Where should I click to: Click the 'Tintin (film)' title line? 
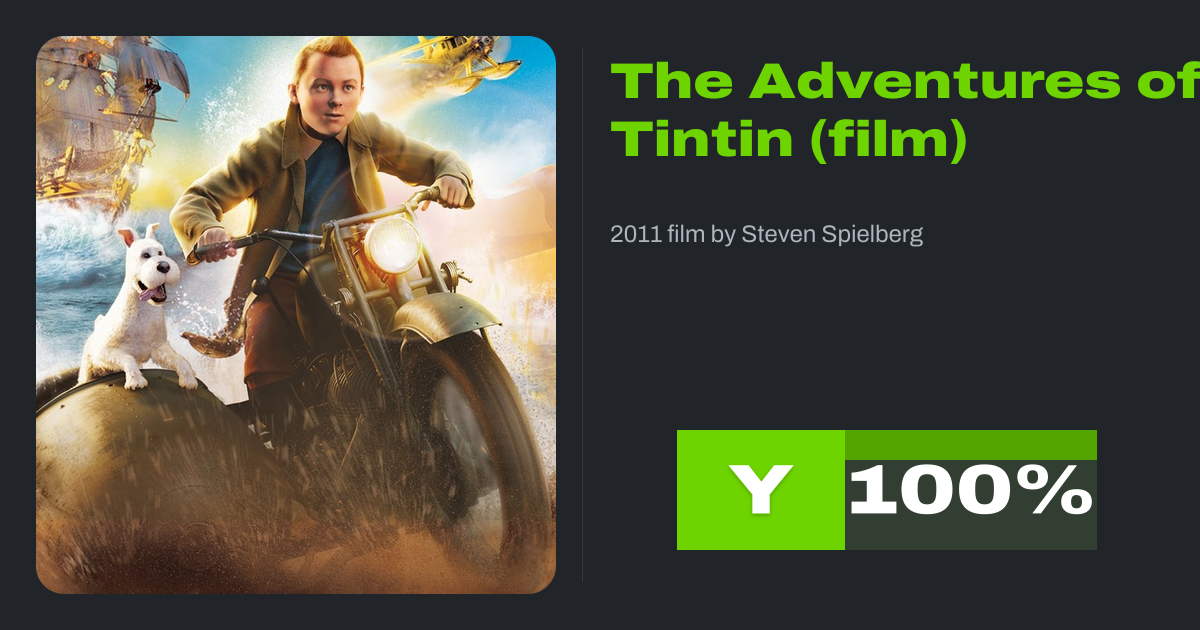click(x=789, y=140)
